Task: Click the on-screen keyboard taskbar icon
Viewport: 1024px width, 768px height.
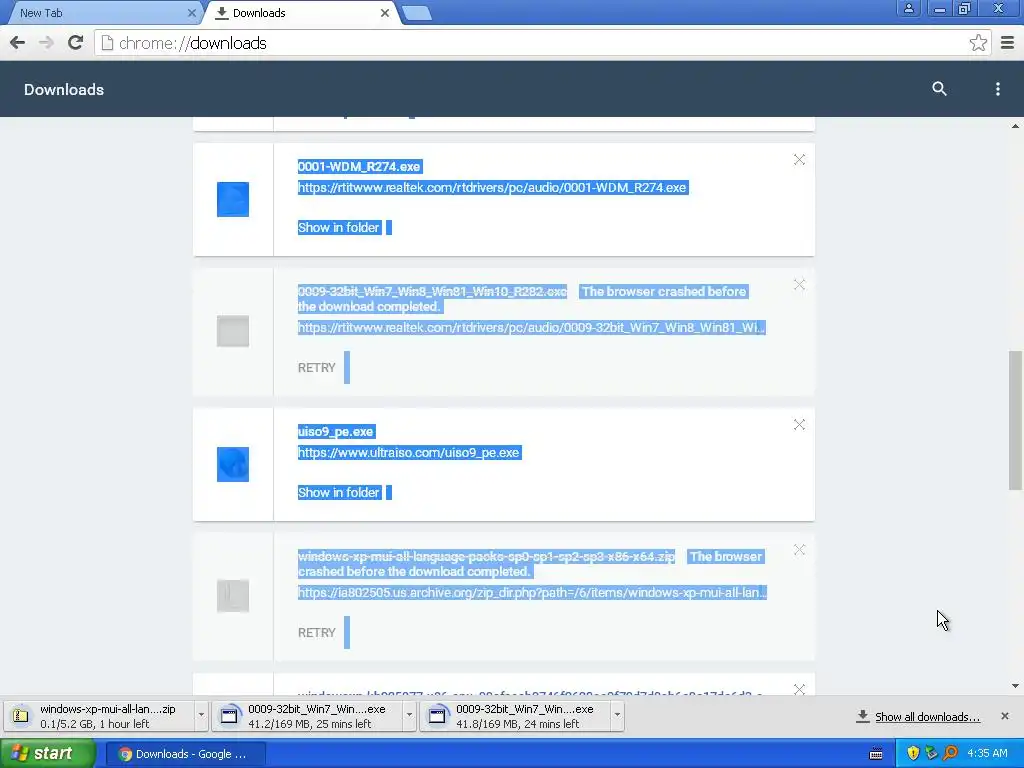Action: [x=876, y=754]
